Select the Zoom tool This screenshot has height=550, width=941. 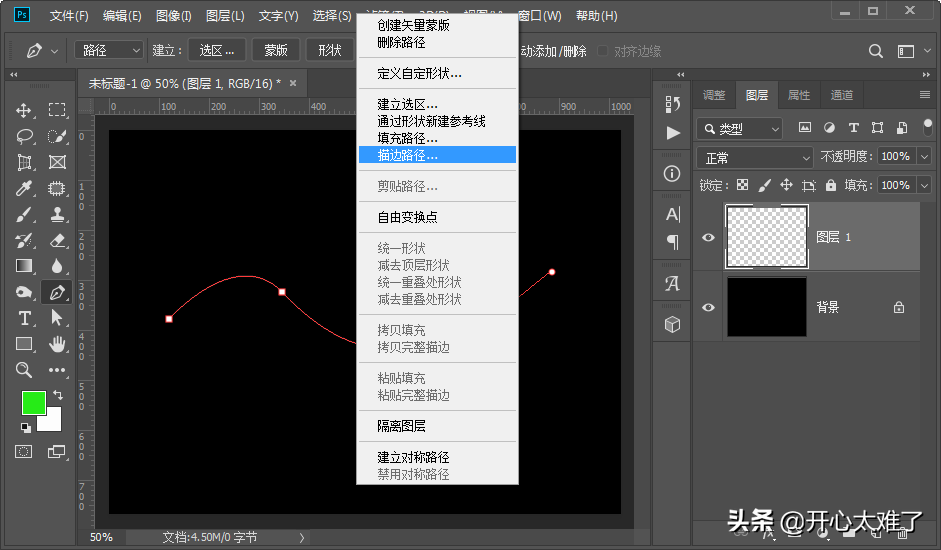pyautogui.click(x=25, y=370)
